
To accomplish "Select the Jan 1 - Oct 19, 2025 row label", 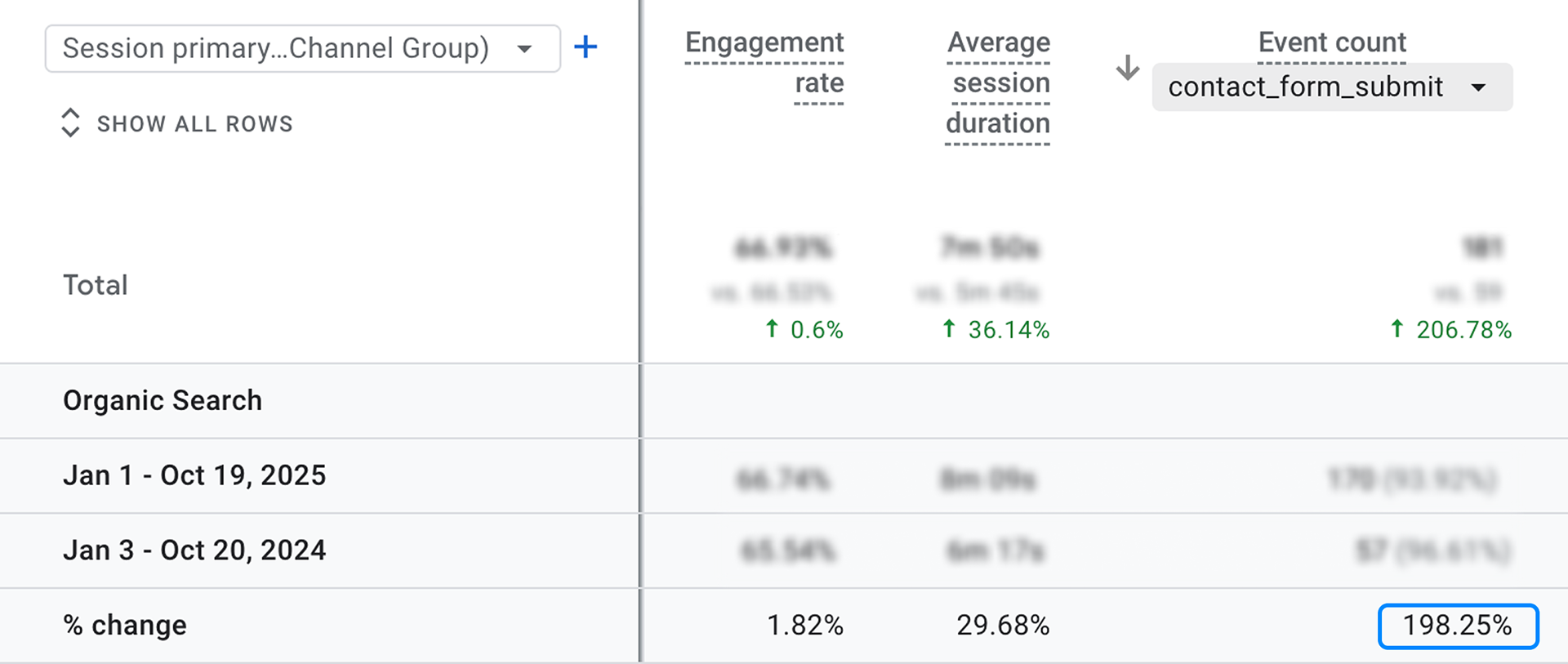I will (194, 475).
